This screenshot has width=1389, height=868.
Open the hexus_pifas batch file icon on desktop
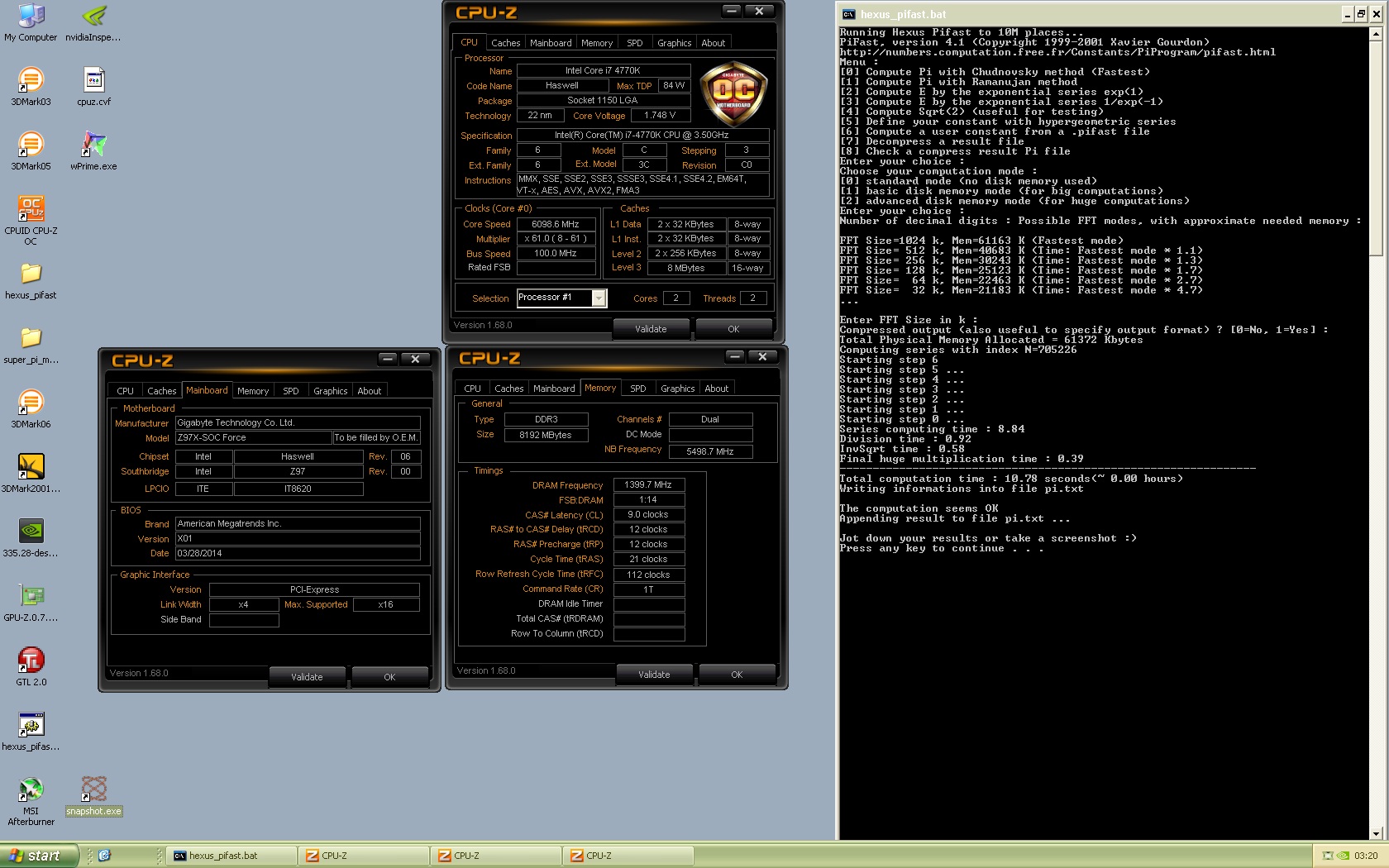[x=31, y=731]
